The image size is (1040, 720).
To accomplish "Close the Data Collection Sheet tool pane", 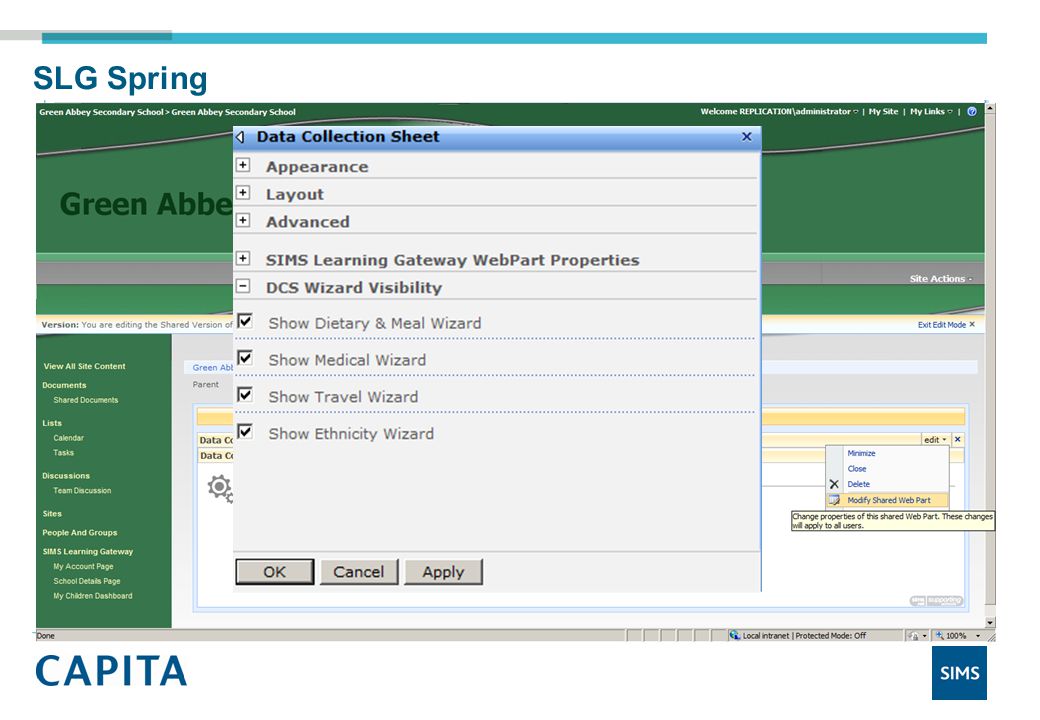I will point(747,137).
